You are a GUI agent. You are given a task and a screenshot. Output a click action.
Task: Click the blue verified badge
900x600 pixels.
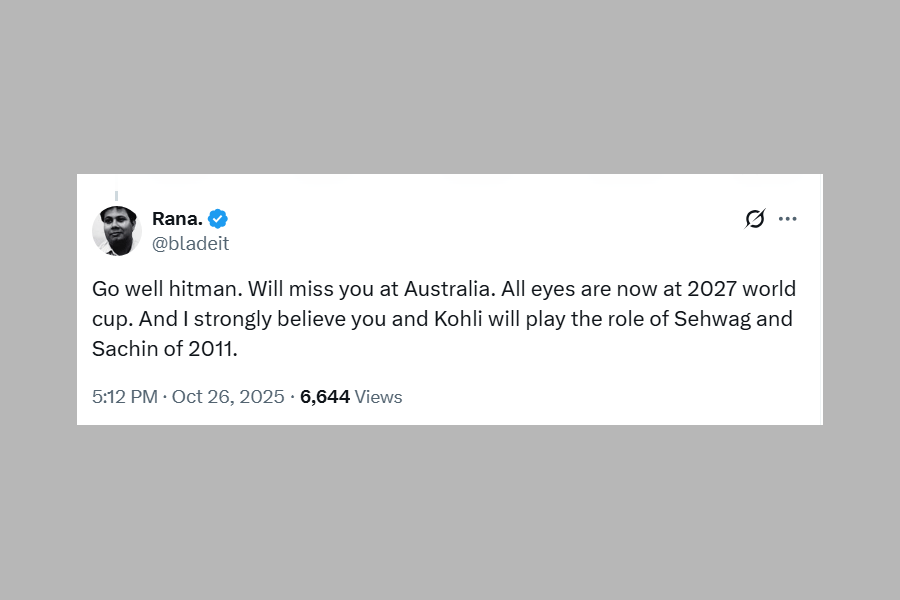click(218, 219)
